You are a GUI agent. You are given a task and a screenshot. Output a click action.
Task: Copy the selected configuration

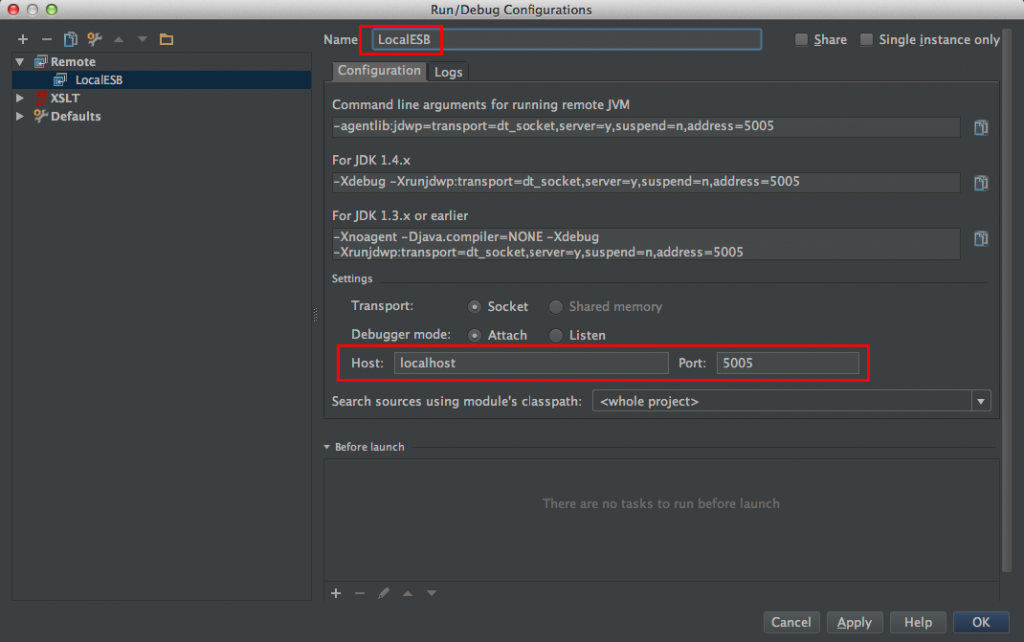tap(71, 39)
